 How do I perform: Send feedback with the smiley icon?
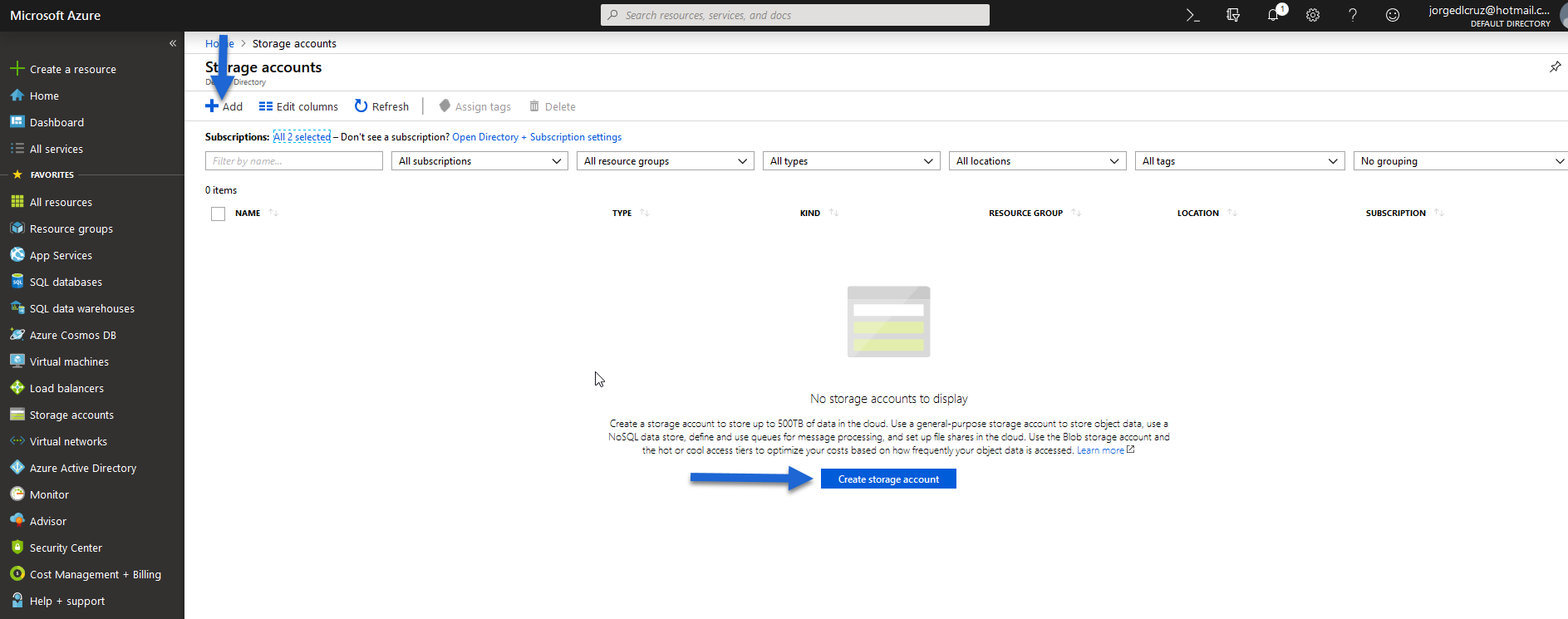point(1393,15)
